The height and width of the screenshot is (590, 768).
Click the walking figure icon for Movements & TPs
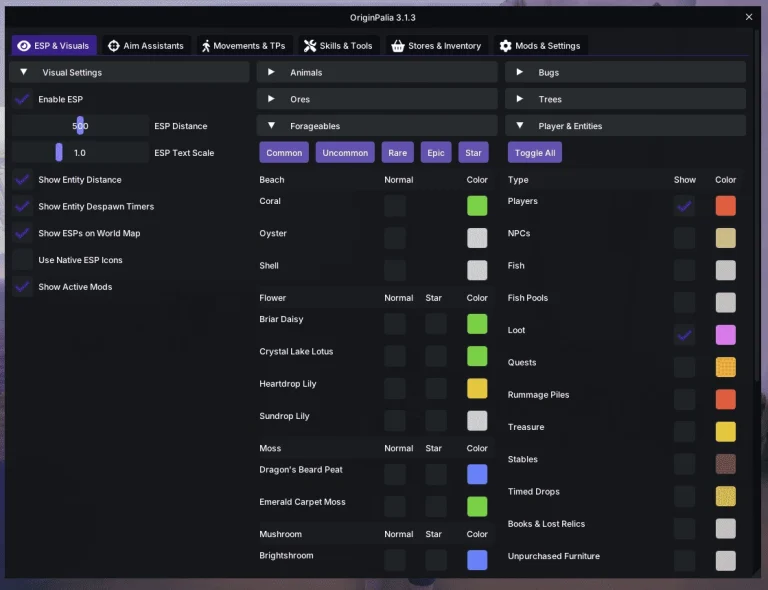206,46
